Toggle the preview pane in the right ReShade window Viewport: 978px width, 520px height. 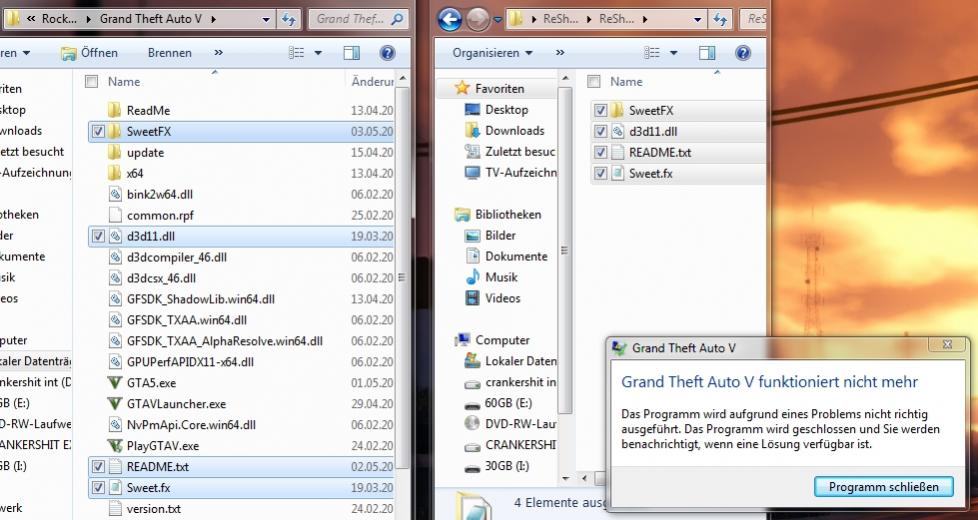[x=707, y=53]
